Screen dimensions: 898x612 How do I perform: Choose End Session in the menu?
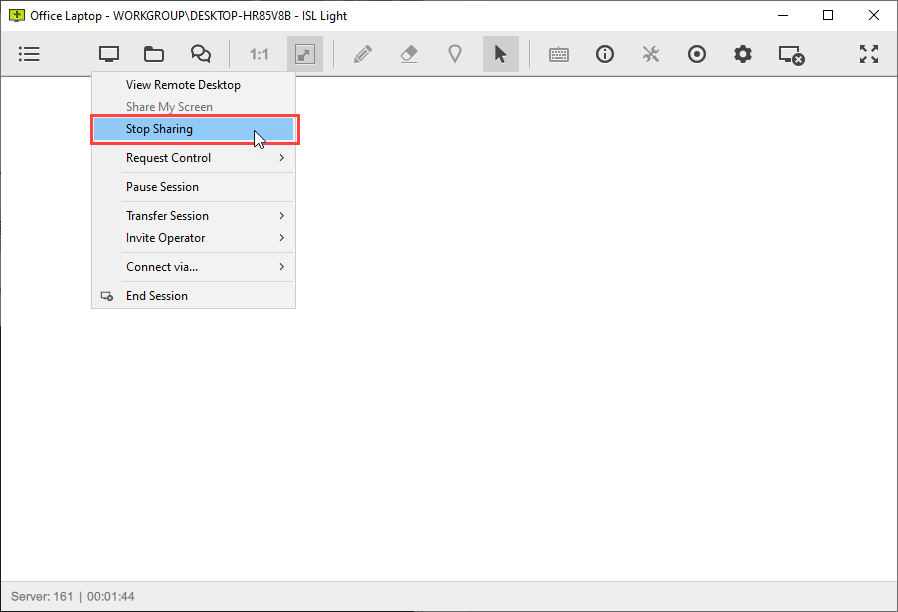(194, 296)
